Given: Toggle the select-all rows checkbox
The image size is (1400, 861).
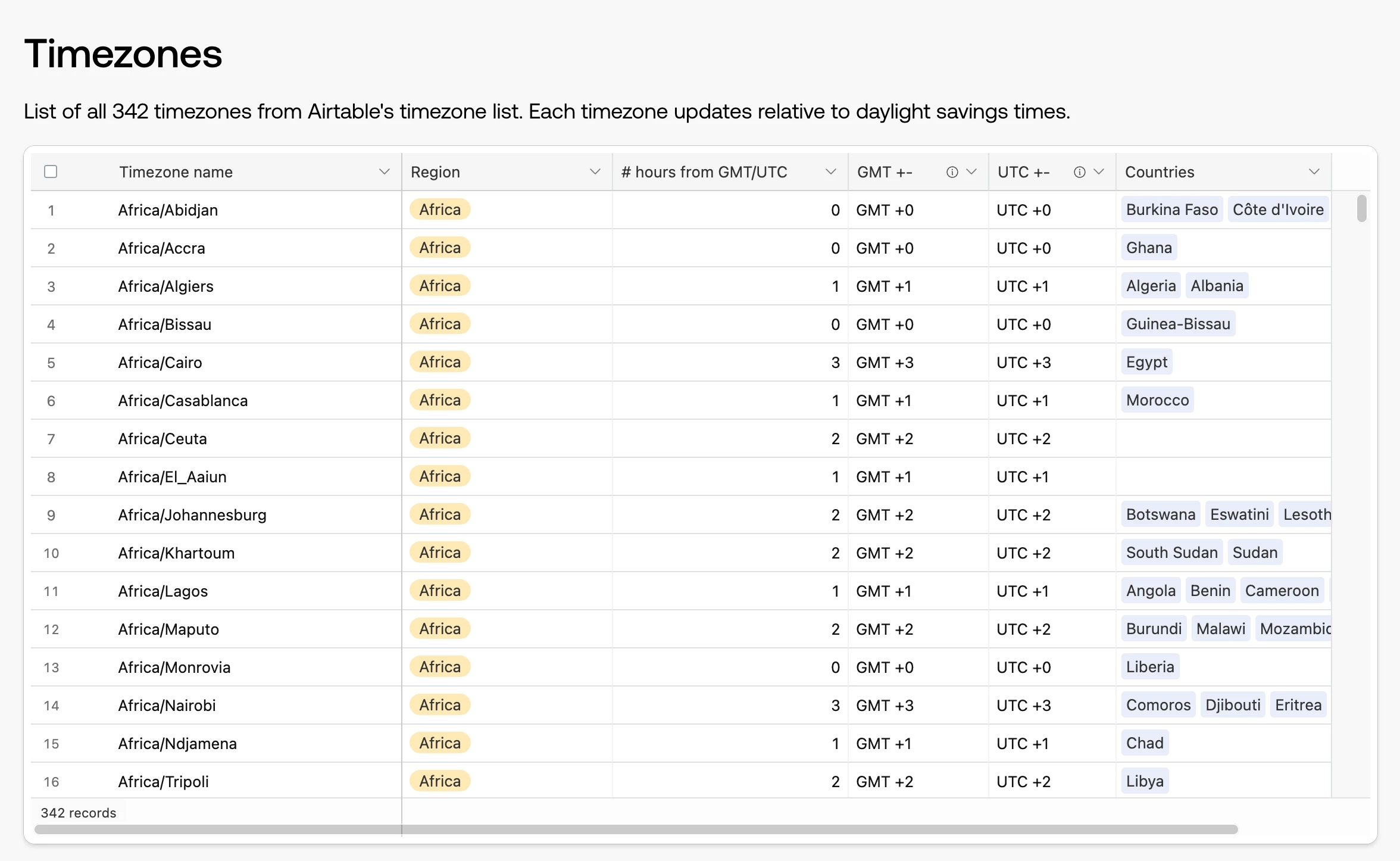Looking at the screenshot, I should (51, 172).
